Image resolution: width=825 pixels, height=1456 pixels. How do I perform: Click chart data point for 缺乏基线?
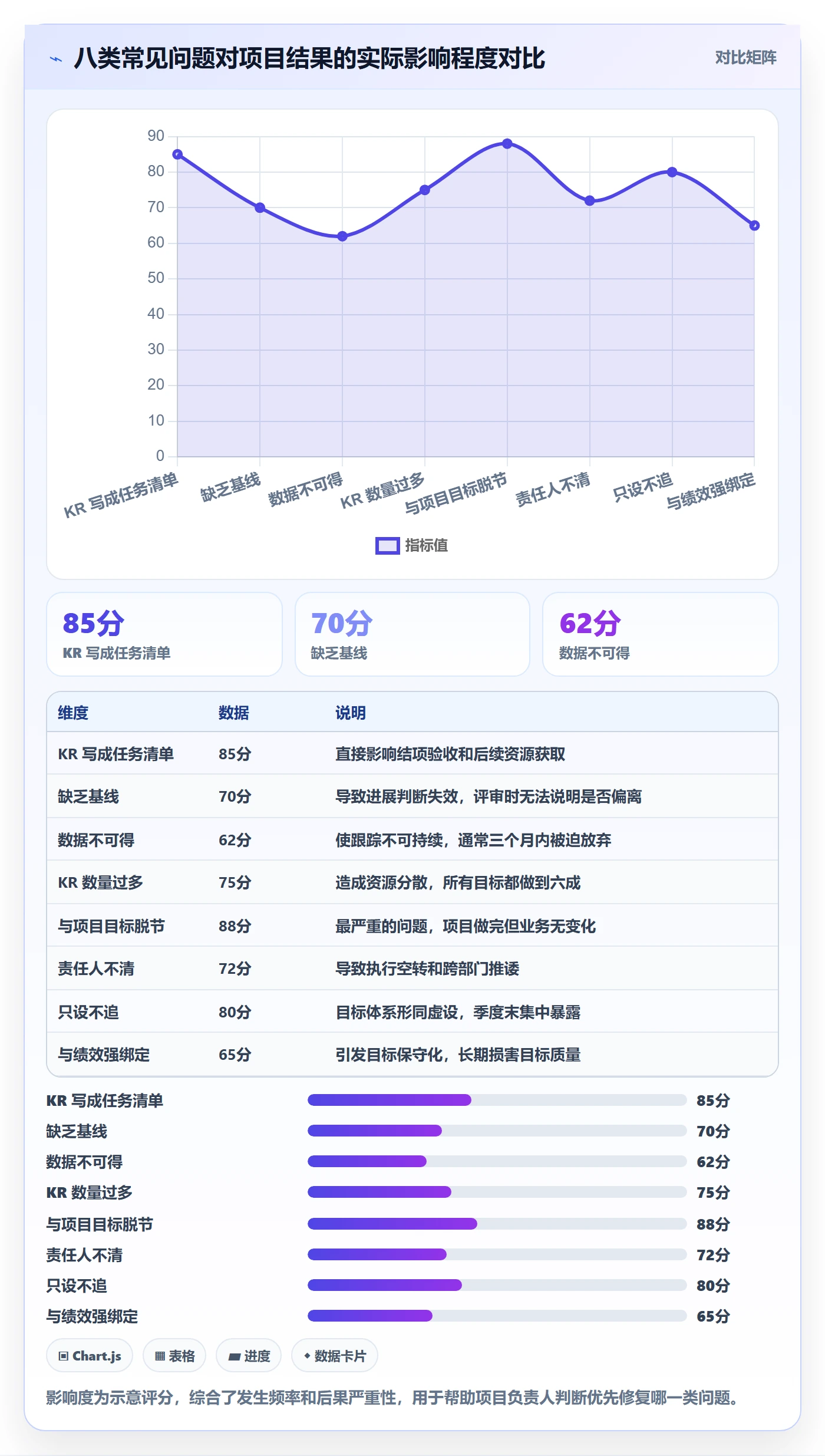[260, 207]
